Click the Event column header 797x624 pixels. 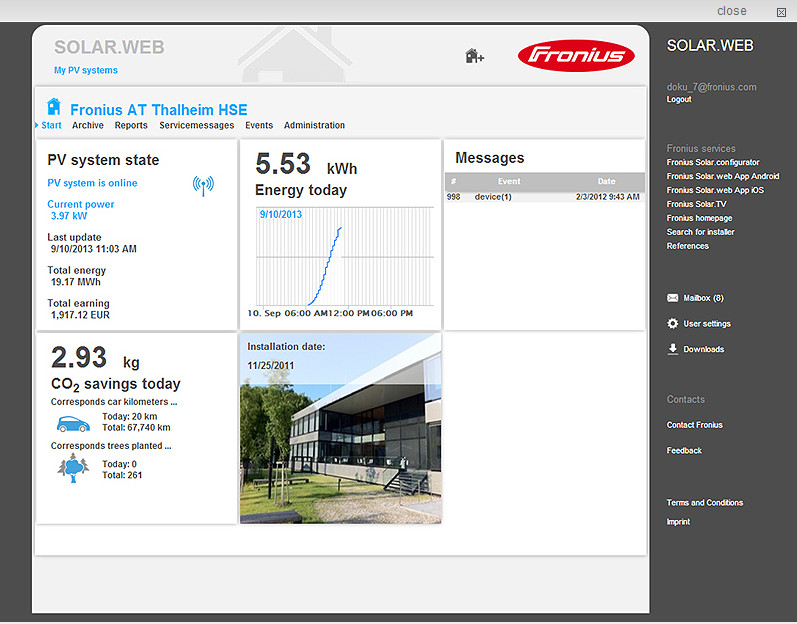point(509,181)
